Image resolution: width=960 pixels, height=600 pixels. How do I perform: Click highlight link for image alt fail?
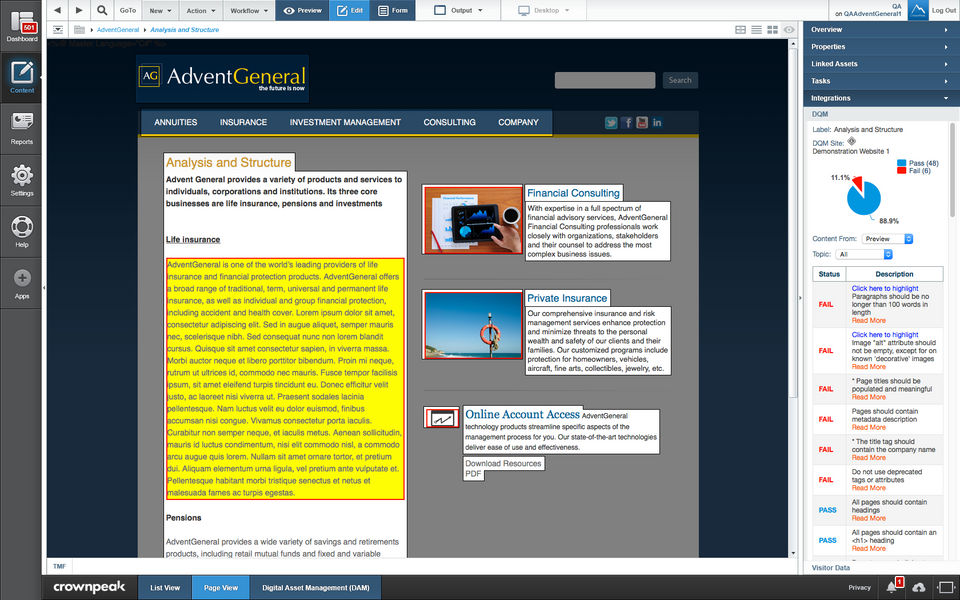pos(885,335)
